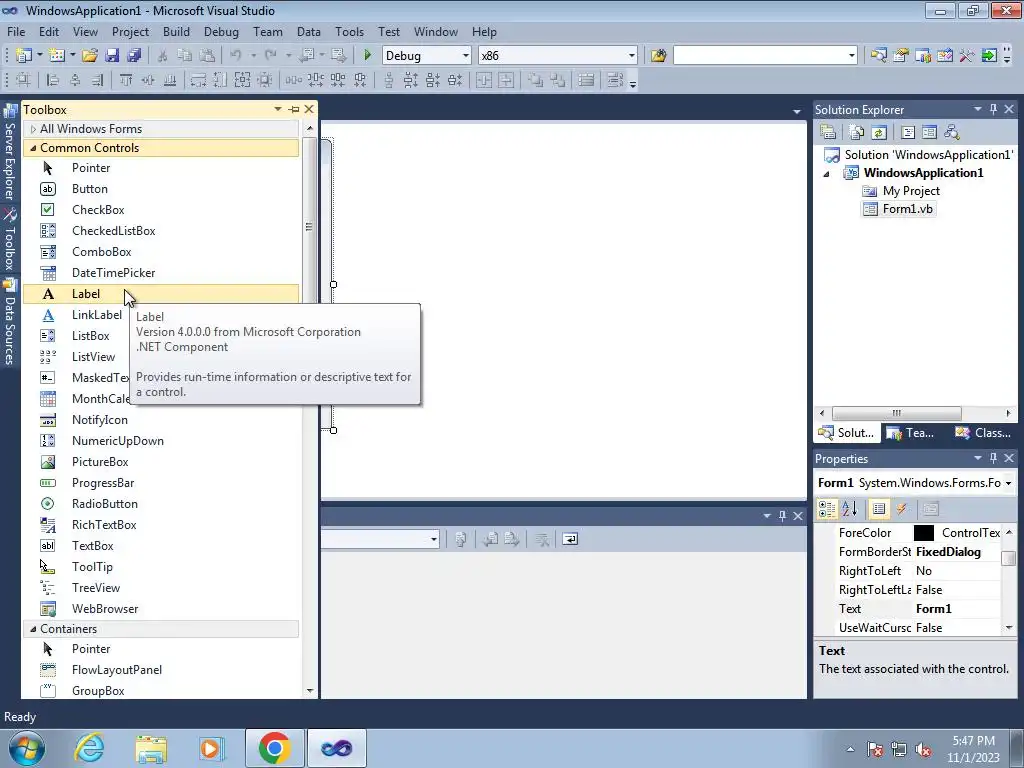Select the Button control in Toolbox
Viewport: 1024px width, 768px height.
click(161, 189)
